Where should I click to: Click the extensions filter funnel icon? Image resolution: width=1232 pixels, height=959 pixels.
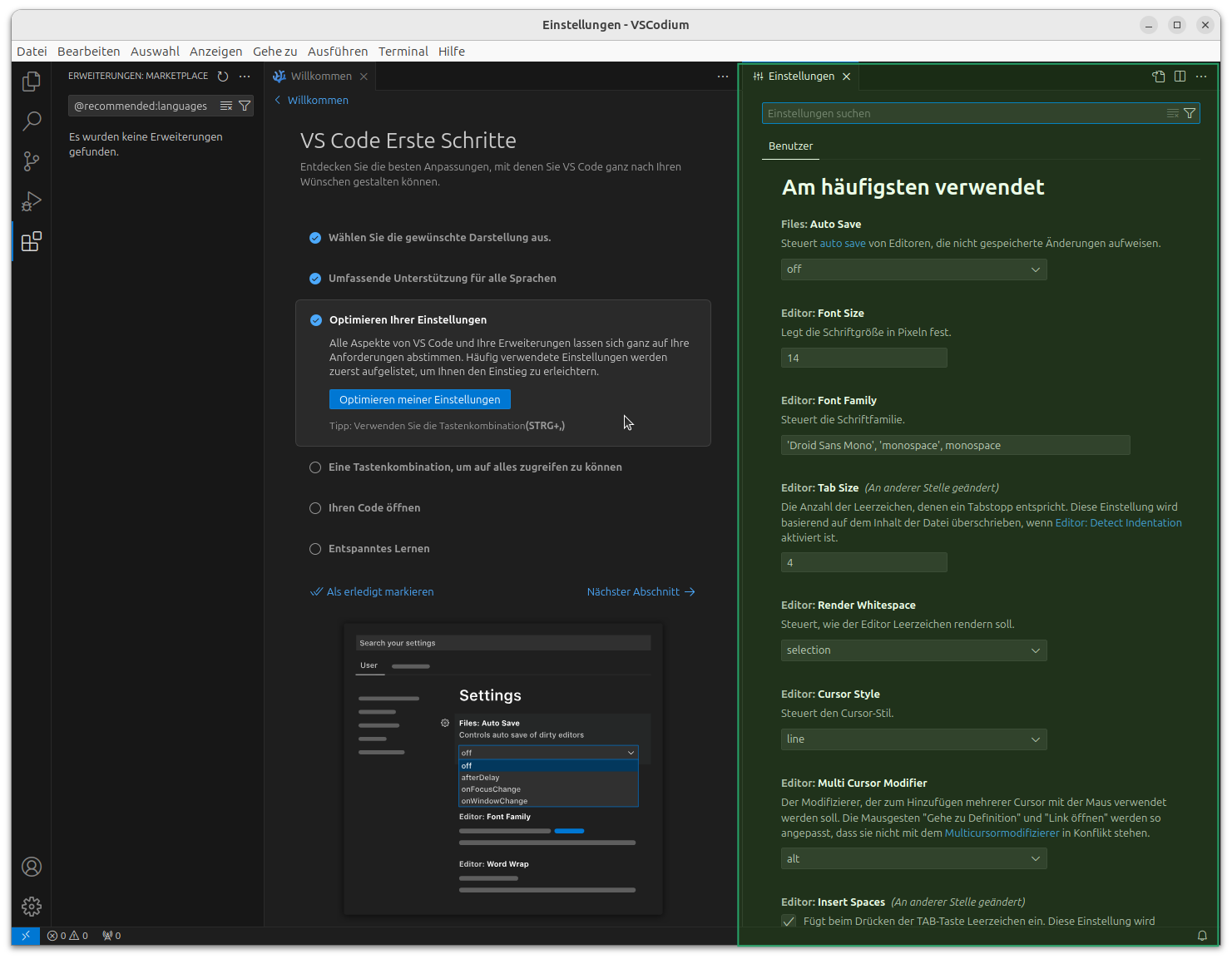click(245, 106)
